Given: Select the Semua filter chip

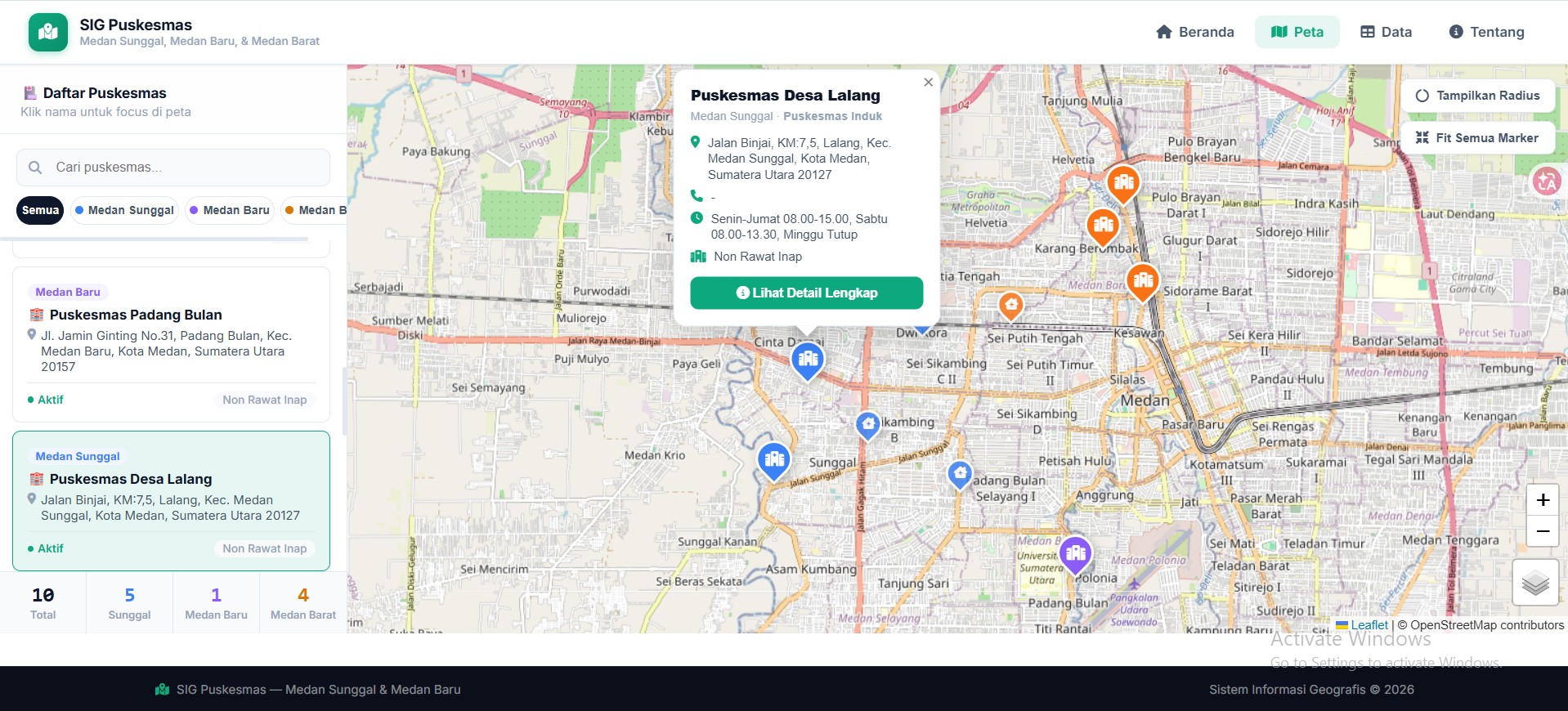Looking at the screenshot, I should 40,210.
